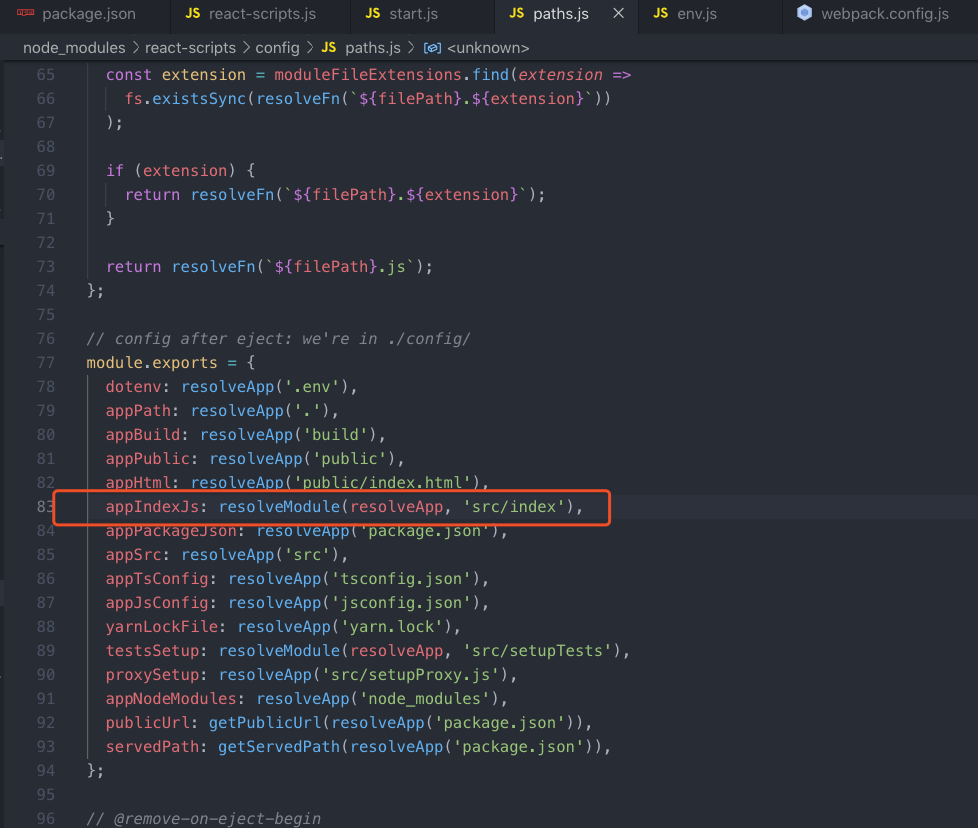
Task: Switch to the start.js tab
Action: 414,14
